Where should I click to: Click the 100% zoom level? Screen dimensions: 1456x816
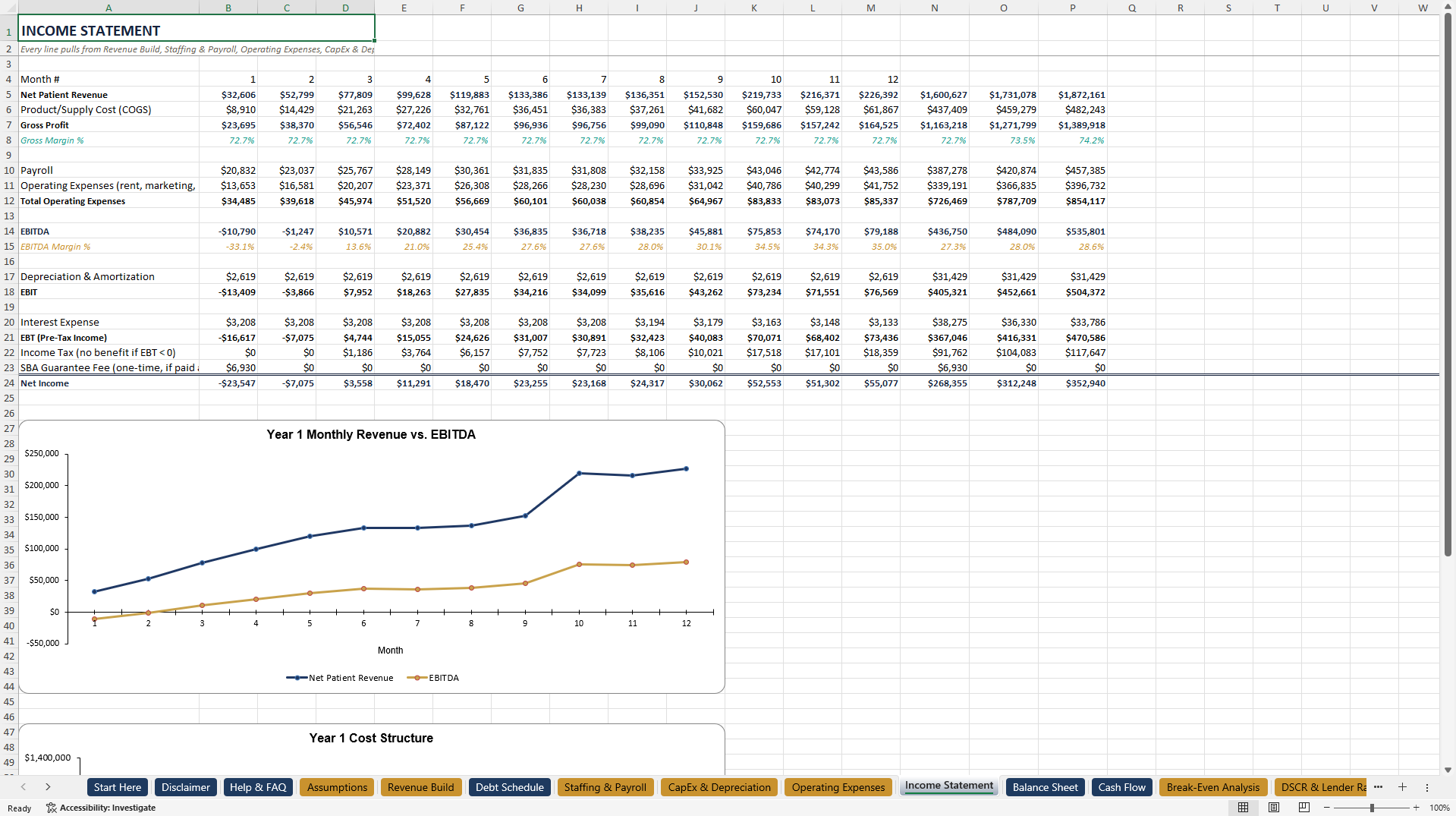click(1439, 808)
